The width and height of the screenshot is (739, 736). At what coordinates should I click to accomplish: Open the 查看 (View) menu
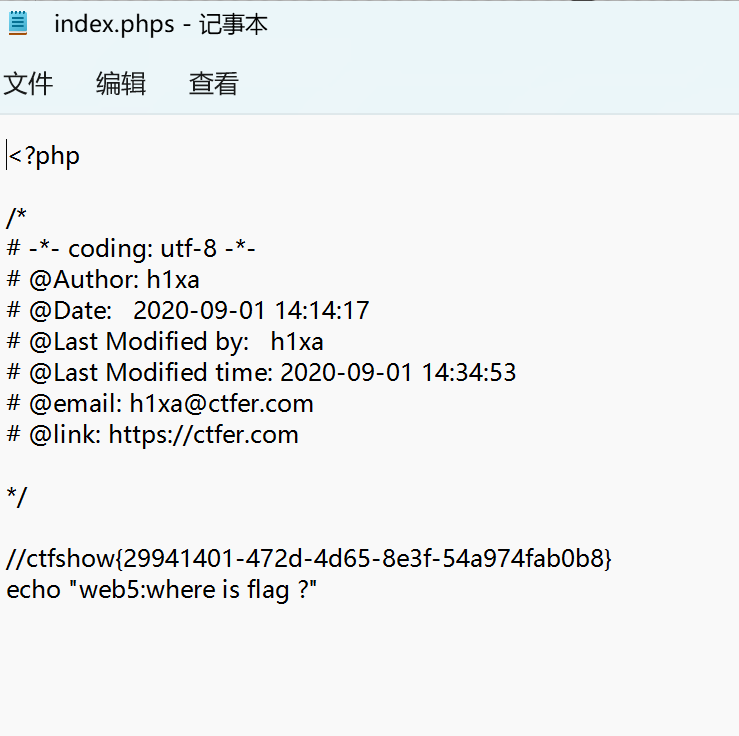[x=213, y=84]
